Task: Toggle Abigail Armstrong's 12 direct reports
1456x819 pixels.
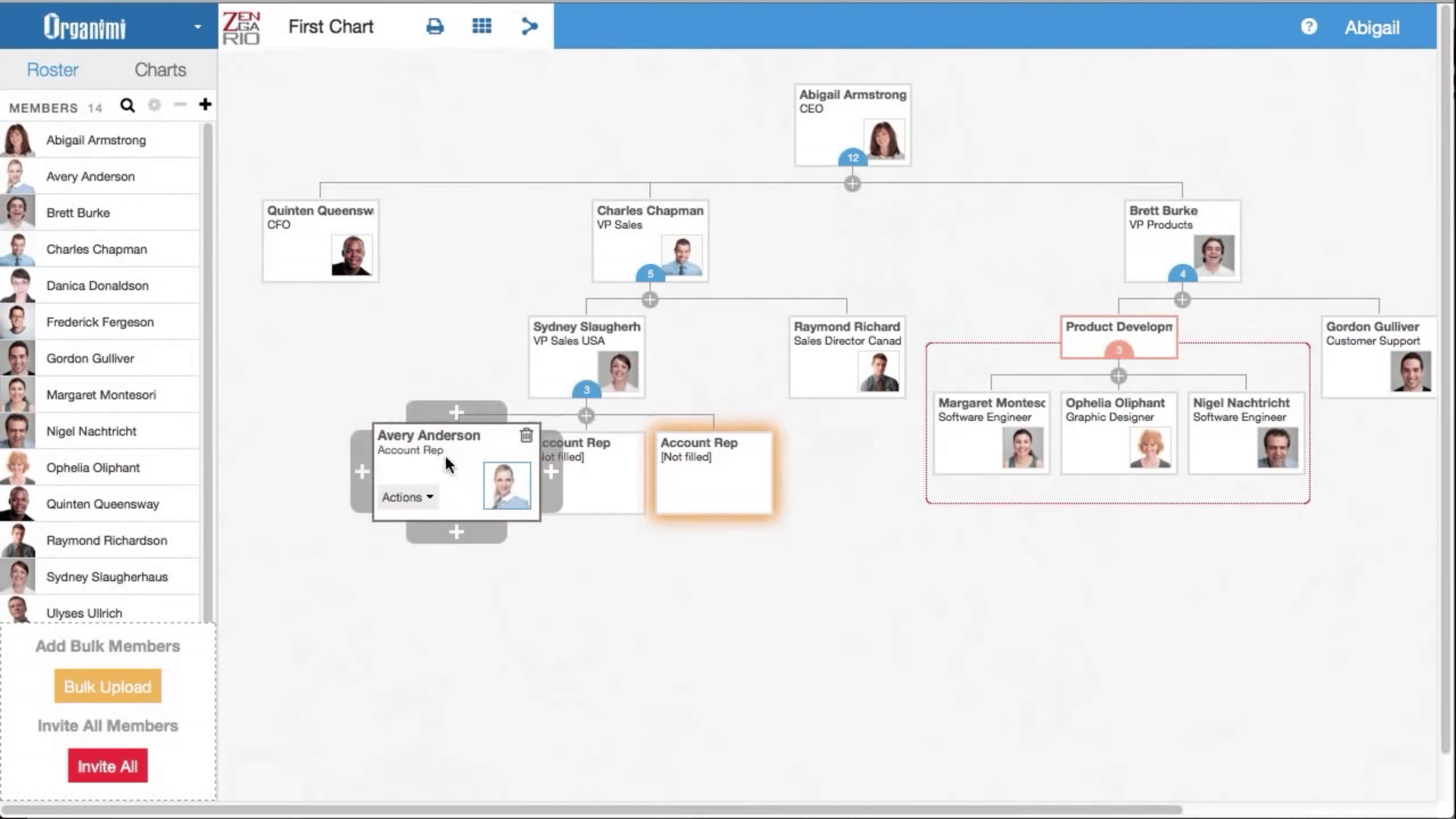Action: click(852, 158)
